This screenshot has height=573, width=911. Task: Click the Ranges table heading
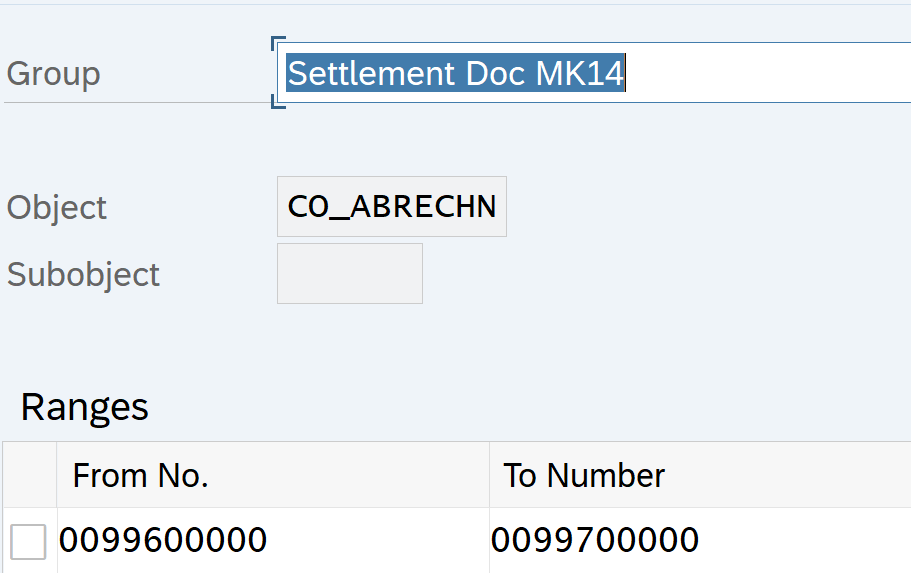pyautogui.click(x=85, y=407)
